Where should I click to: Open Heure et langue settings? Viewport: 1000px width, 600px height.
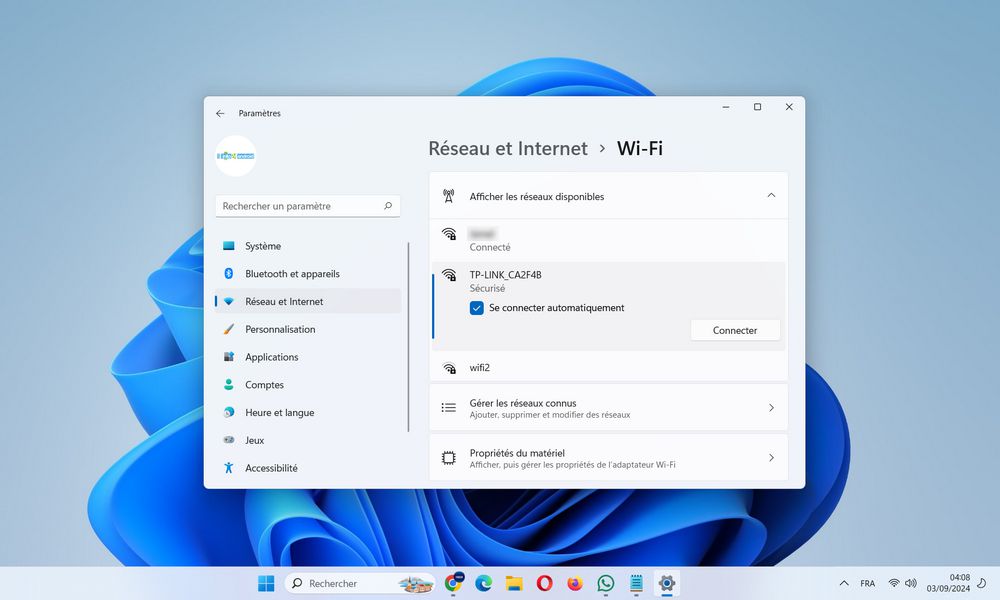279,413
